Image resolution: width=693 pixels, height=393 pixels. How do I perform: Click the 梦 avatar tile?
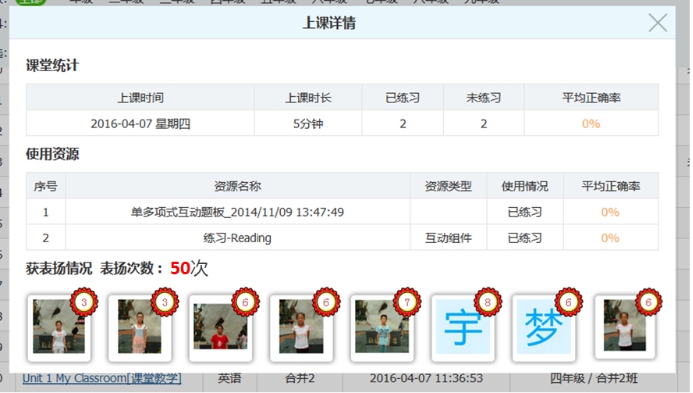coord(544,327)
